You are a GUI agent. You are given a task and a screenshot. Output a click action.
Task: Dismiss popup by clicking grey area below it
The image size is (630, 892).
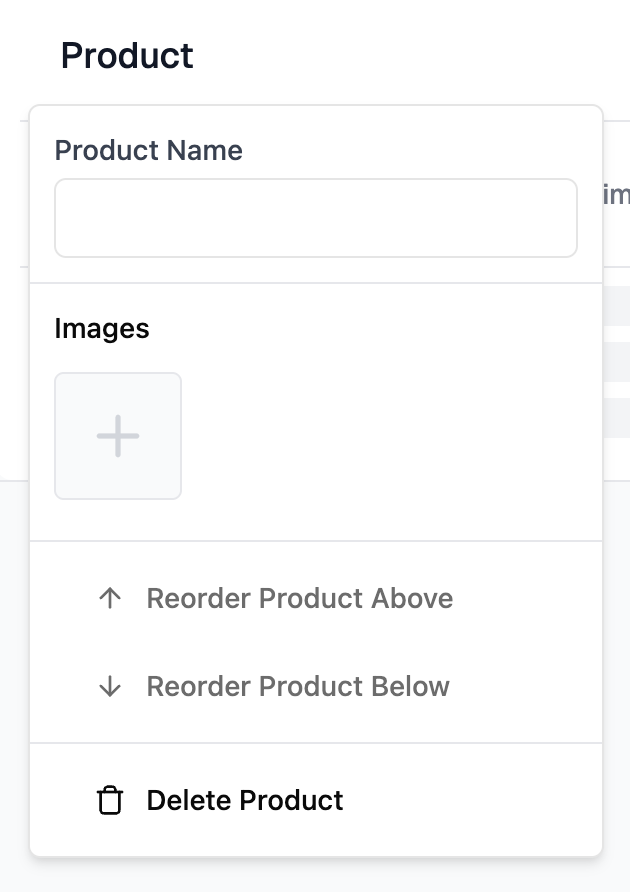[315, 876]
